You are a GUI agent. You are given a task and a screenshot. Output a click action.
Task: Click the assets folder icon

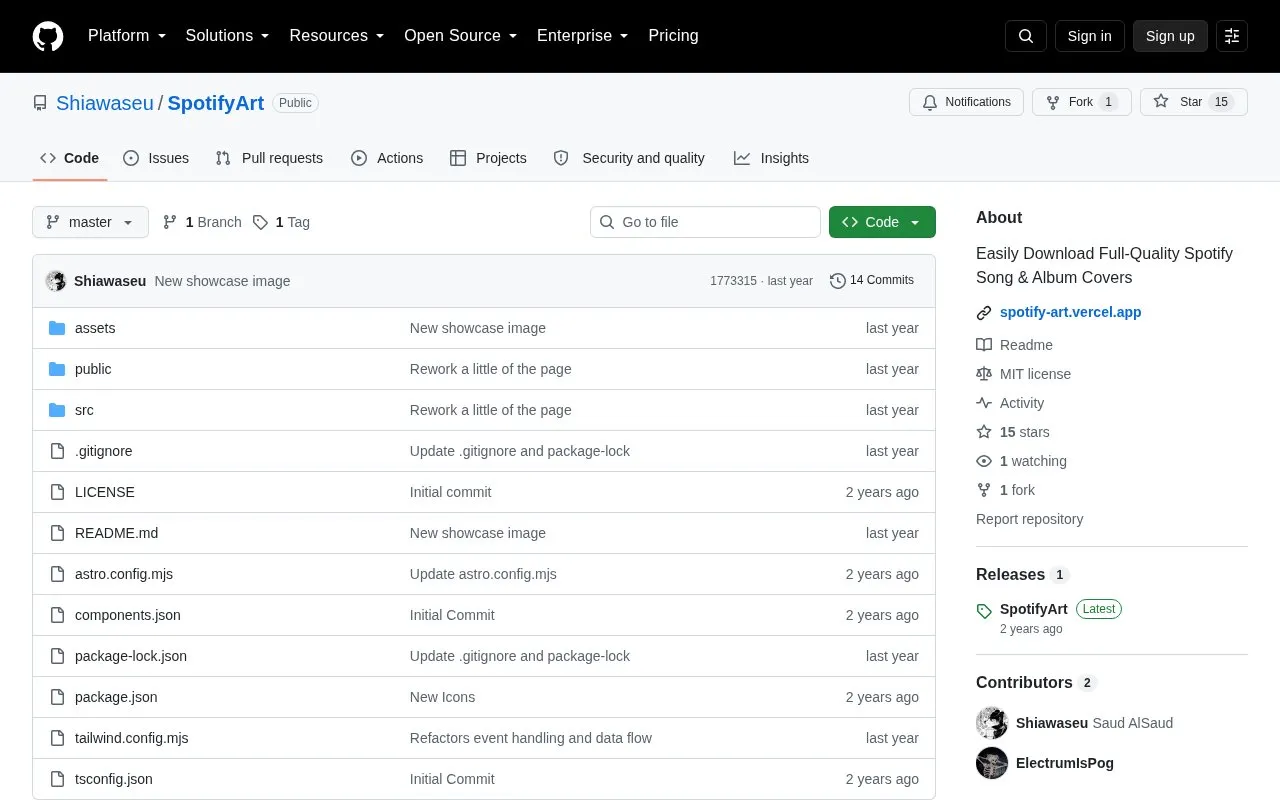tap(57, 328)
